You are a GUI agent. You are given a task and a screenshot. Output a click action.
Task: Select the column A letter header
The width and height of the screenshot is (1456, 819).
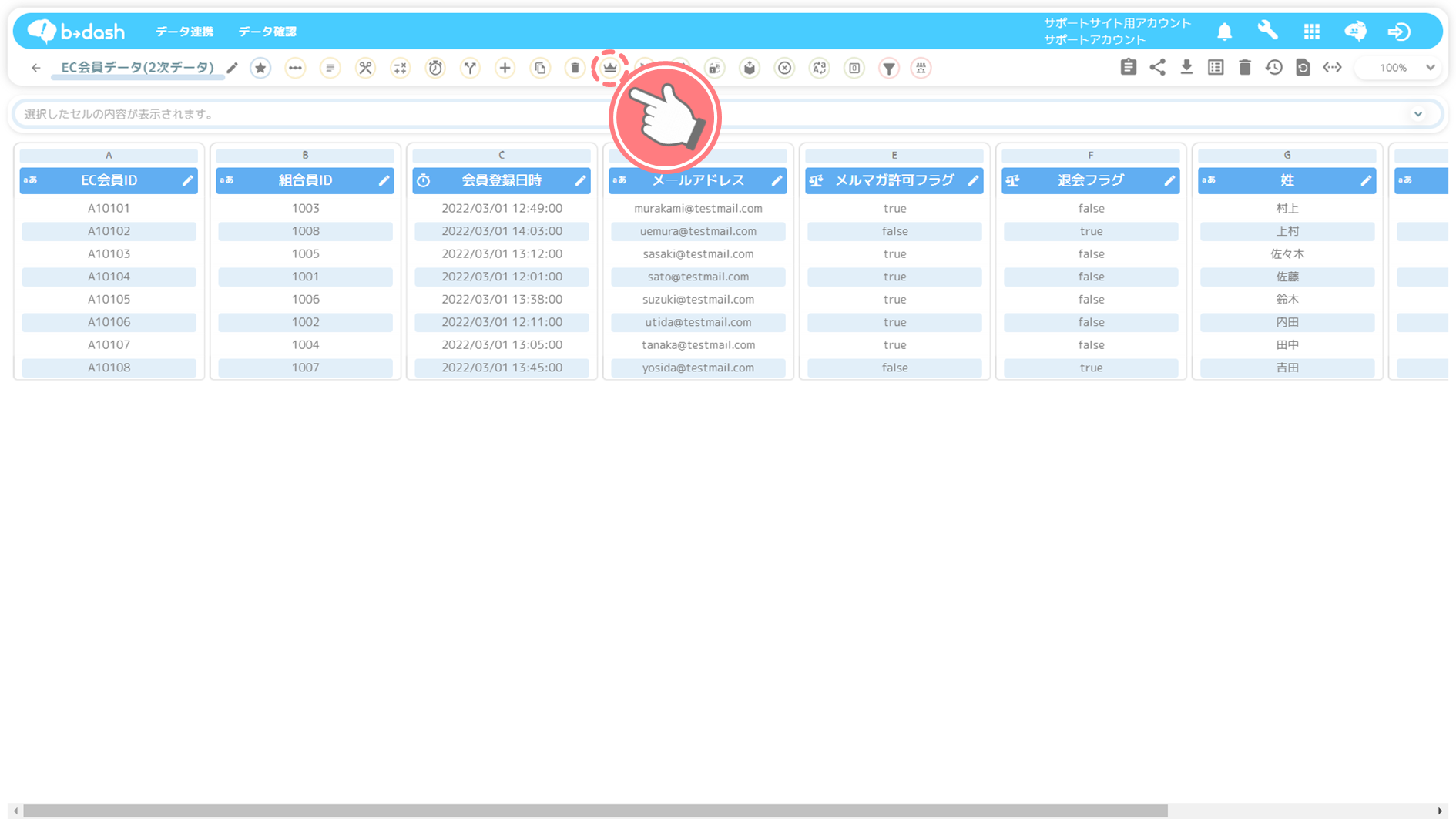click(109, 155)
